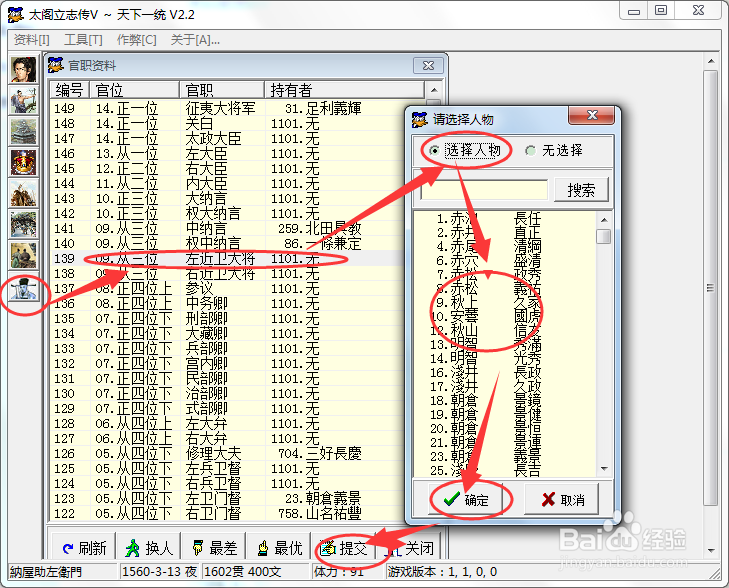Select row 137 参议
The width and height of the screenshot is (729, 588).
[x=228, y=289]
